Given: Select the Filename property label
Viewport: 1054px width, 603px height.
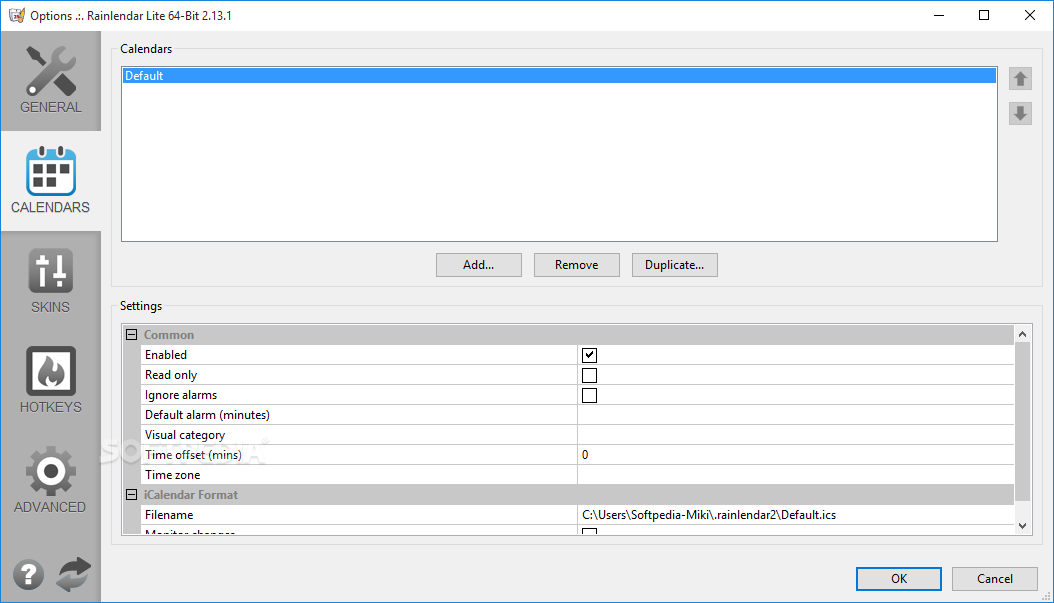Looking at the screenshot, I should click(x=169, y=515).
